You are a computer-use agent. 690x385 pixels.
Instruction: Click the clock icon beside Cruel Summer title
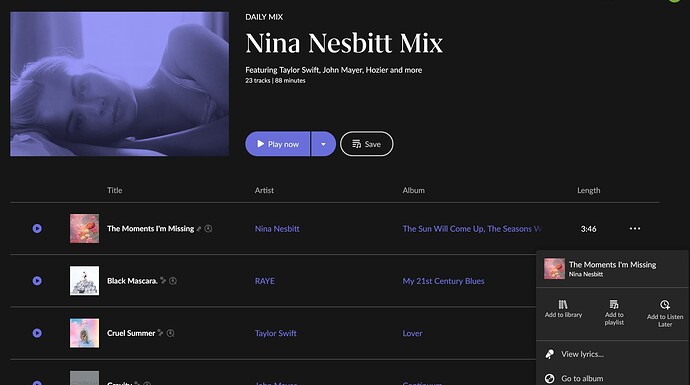(x=171, y=333)
